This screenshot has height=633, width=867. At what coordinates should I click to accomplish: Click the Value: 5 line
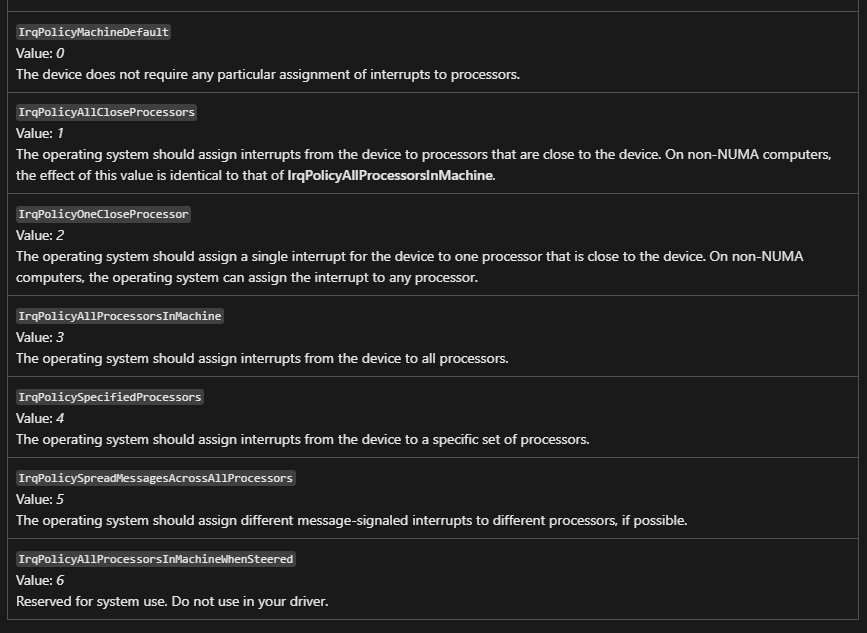40,499
